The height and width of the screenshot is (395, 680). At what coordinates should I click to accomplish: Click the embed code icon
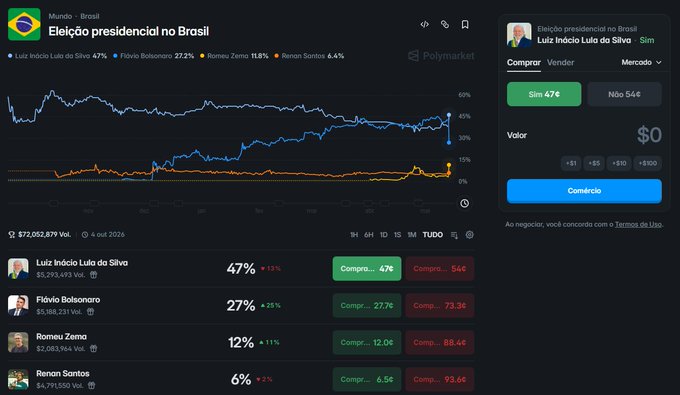pos(425,24)
